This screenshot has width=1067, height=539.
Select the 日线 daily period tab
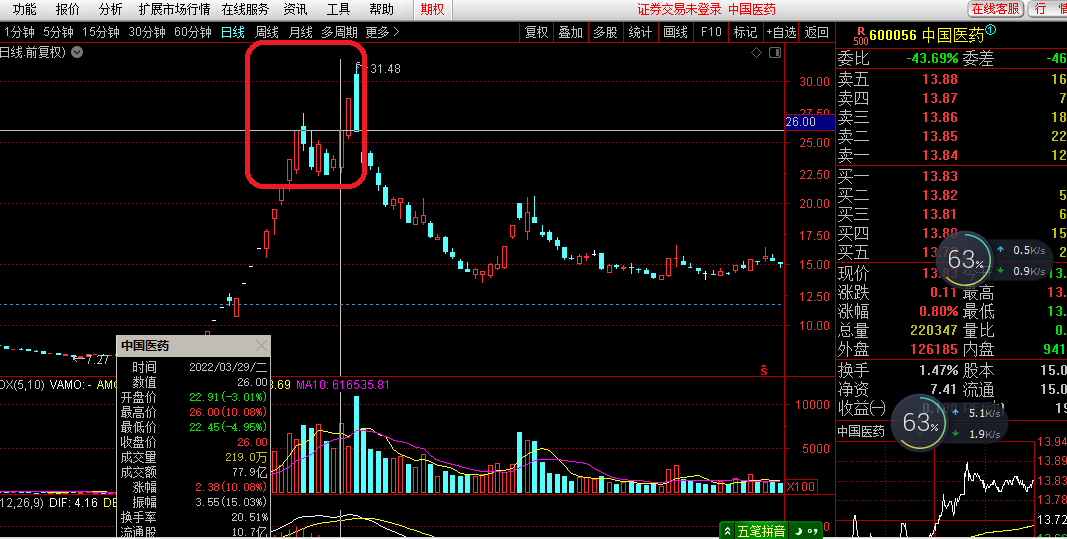coord(233,32)
